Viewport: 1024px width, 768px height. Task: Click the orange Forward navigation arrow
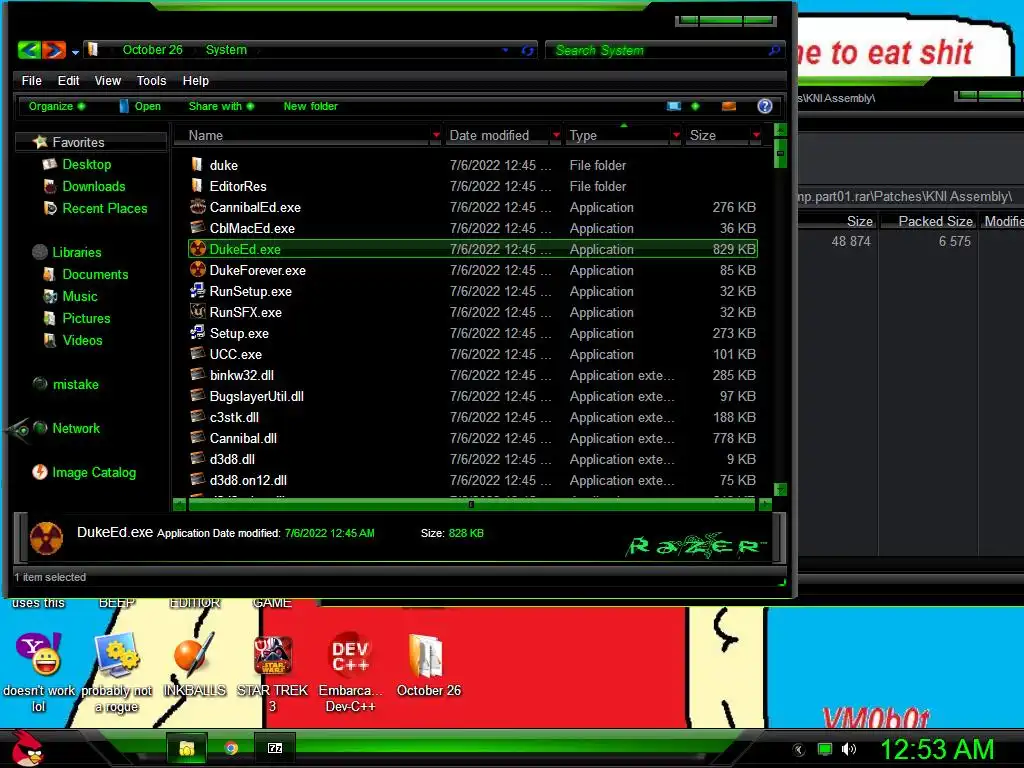[54, 50]
